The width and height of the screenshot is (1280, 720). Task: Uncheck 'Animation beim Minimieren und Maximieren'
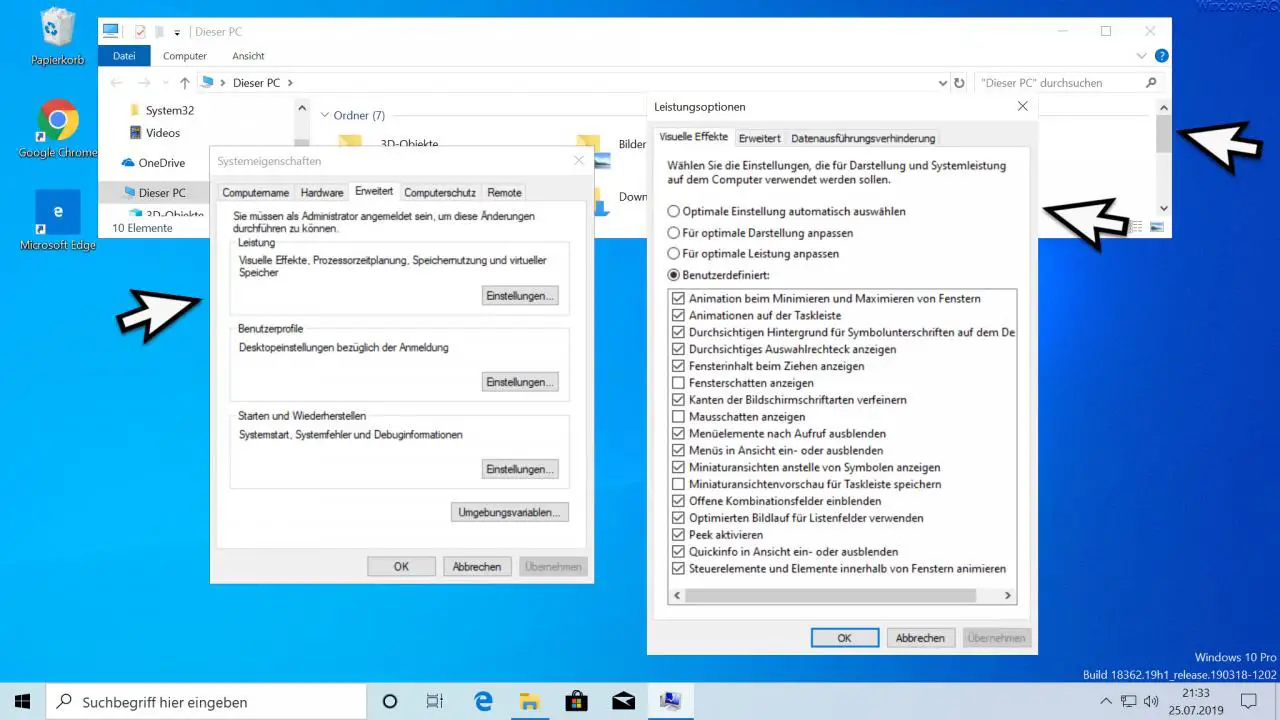point(679,299)
